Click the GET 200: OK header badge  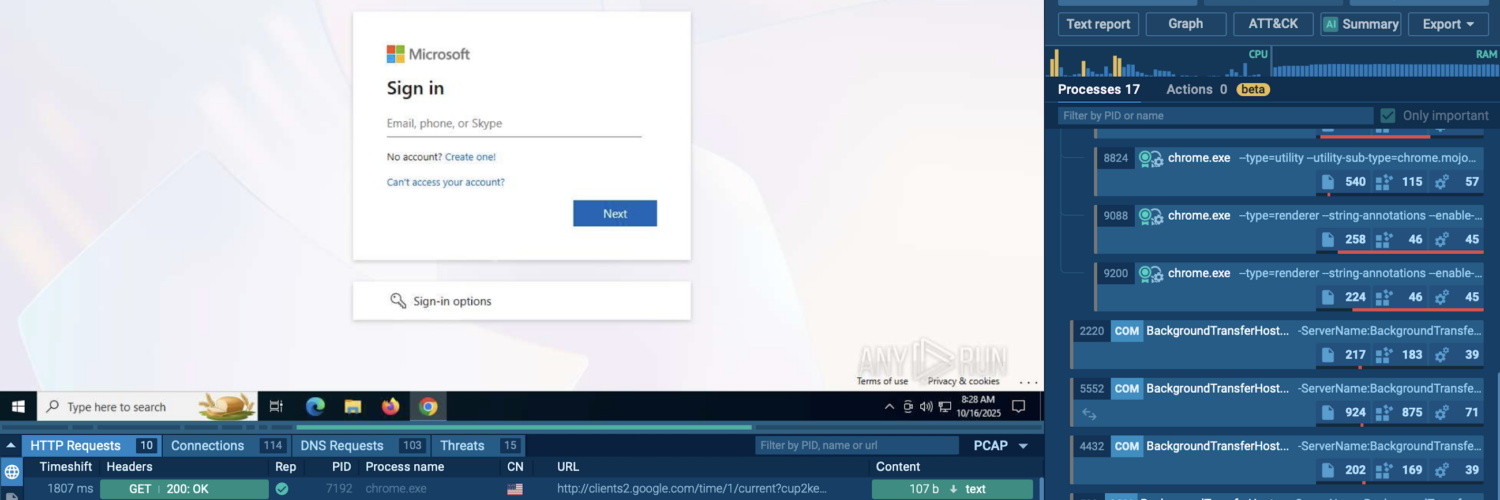[x=184, y=489]
